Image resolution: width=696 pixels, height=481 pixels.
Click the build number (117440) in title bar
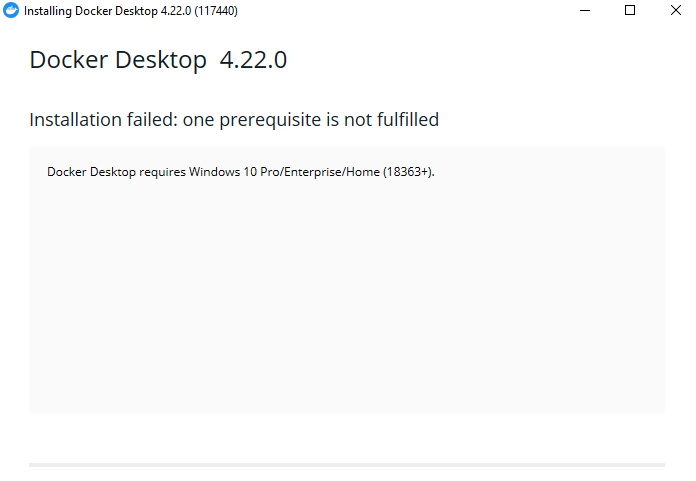(x=216, y=11)
